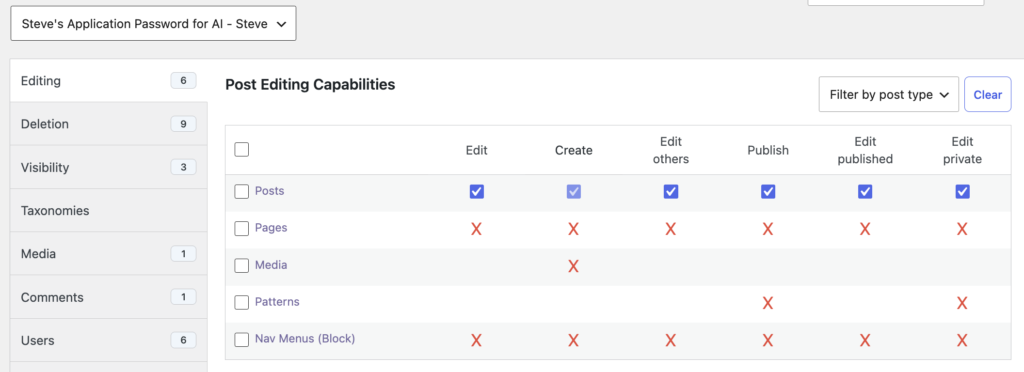This screenshot has width=1024, height=372.
Task: Click the red X for Pages Edit
Action: click(x=477, y=229)
